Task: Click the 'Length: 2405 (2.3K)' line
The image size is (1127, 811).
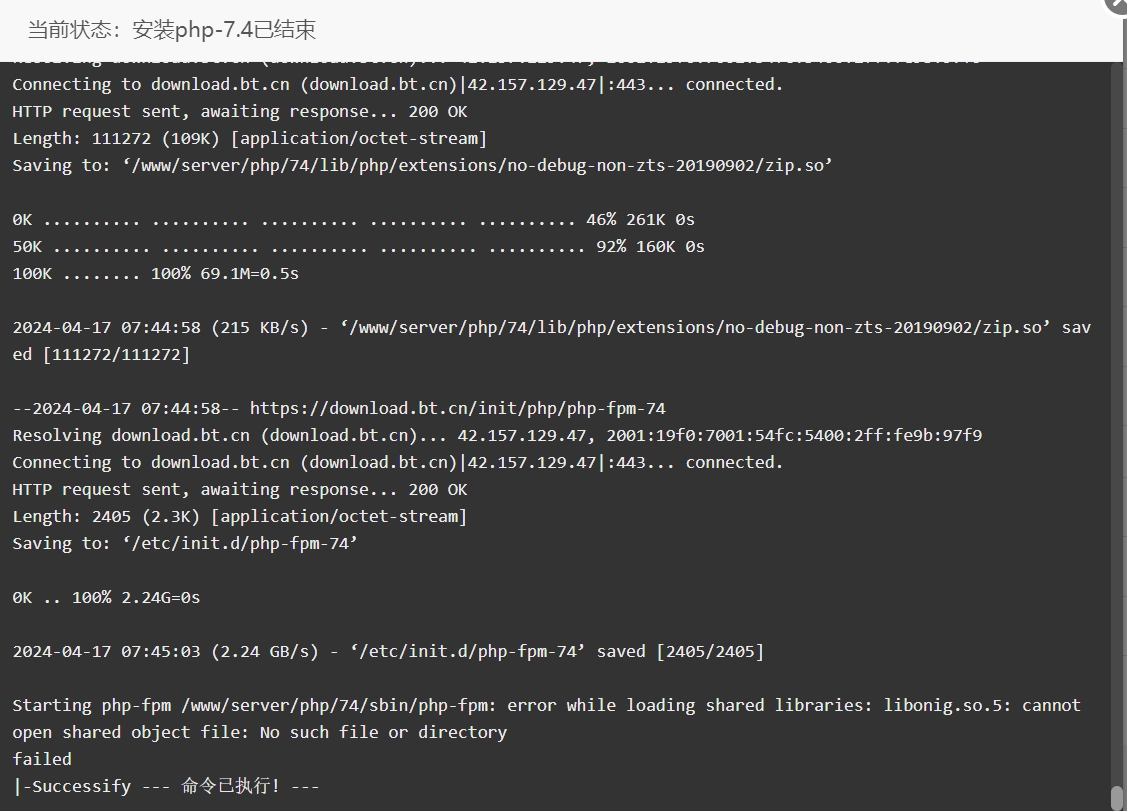Action: pos(239,516)
